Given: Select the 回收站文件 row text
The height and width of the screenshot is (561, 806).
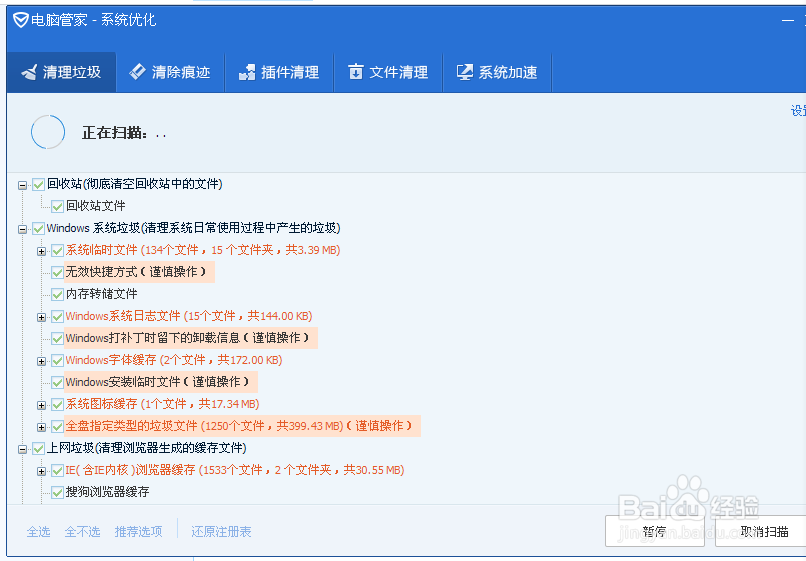Looking at the screenshot, I should tap(96, 206).
